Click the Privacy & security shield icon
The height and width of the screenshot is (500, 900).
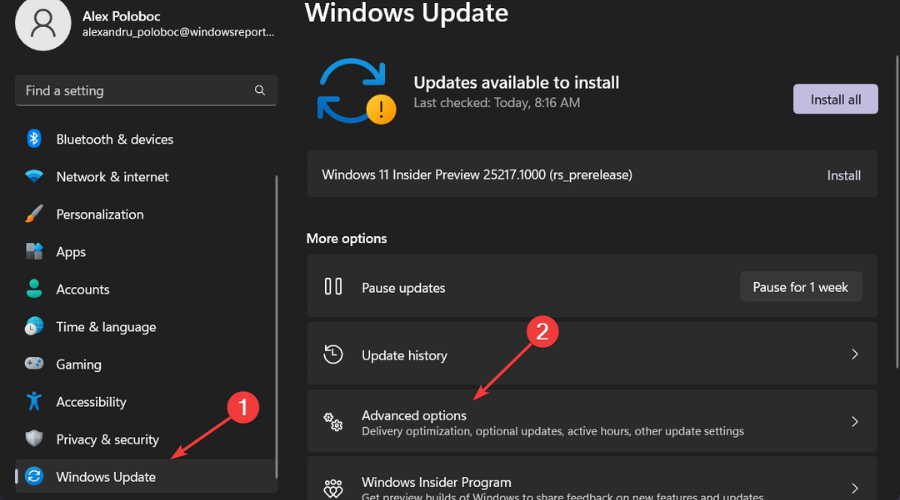coord(34,439)
